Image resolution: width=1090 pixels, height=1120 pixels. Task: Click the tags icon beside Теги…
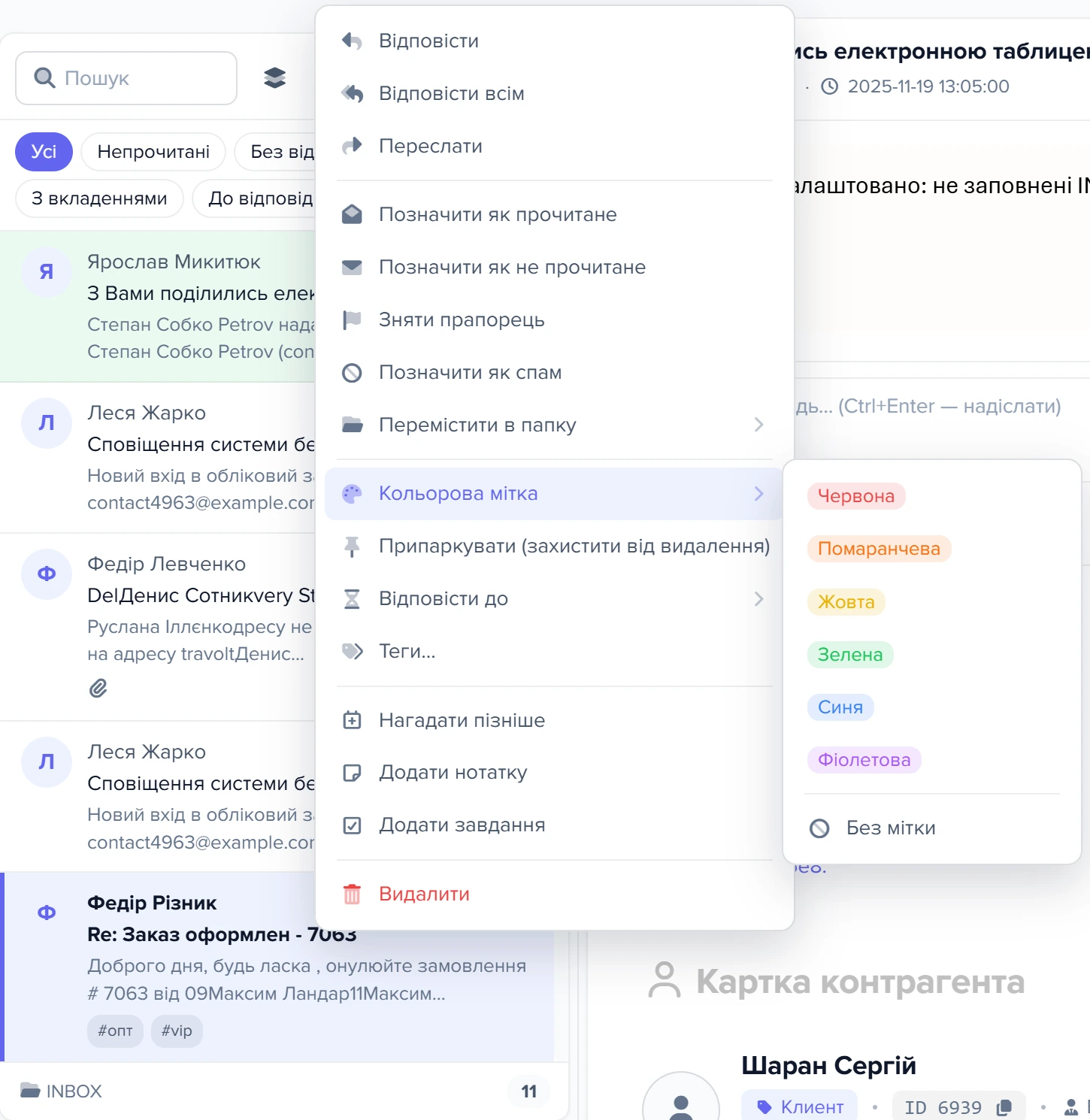coord(353,651)
